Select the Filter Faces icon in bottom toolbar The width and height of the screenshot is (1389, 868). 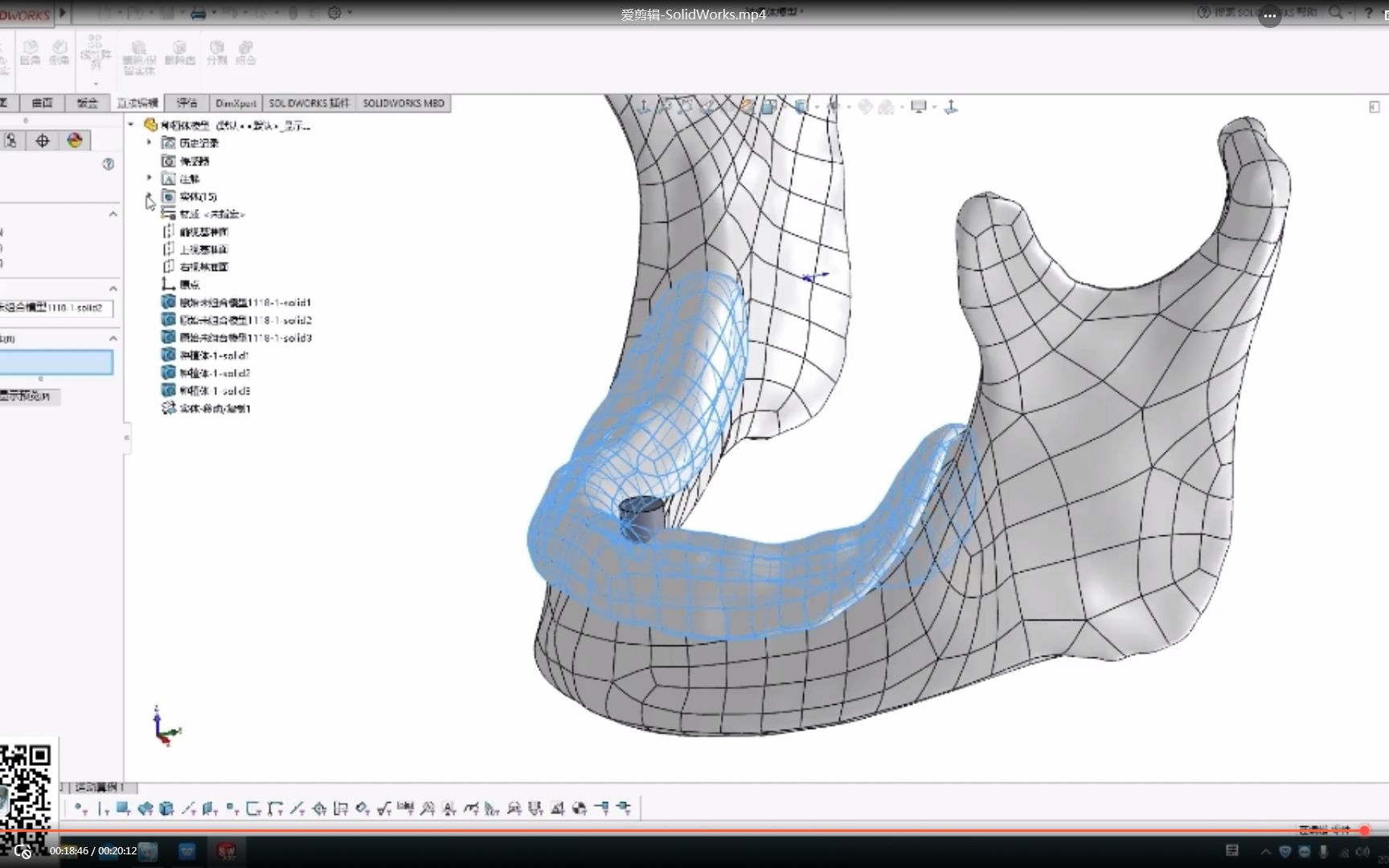(x=123, y=809)
